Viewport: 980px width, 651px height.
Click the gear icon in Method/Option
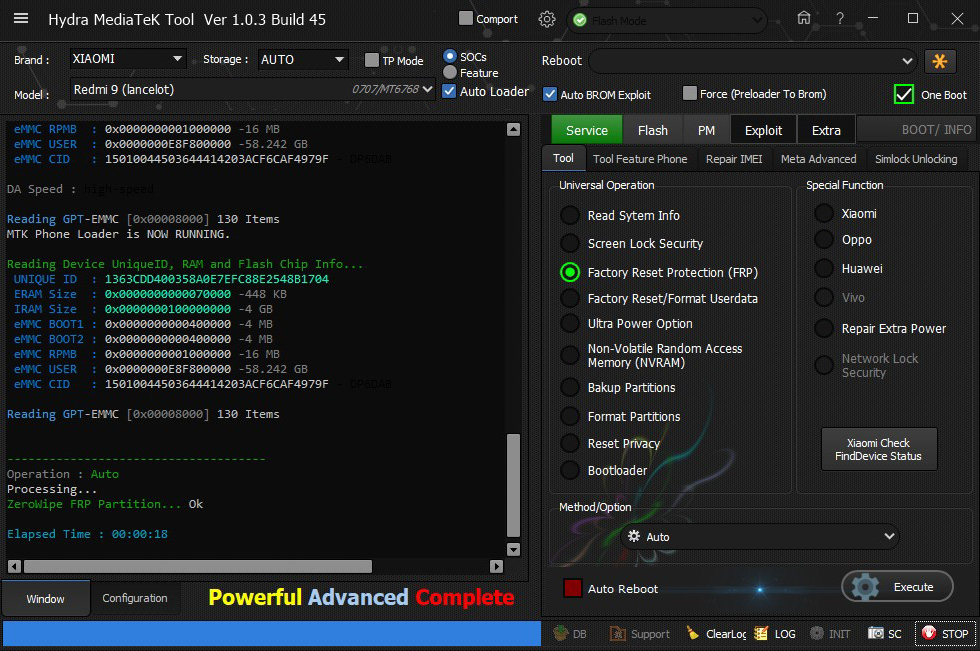click(x=634, y=536)
